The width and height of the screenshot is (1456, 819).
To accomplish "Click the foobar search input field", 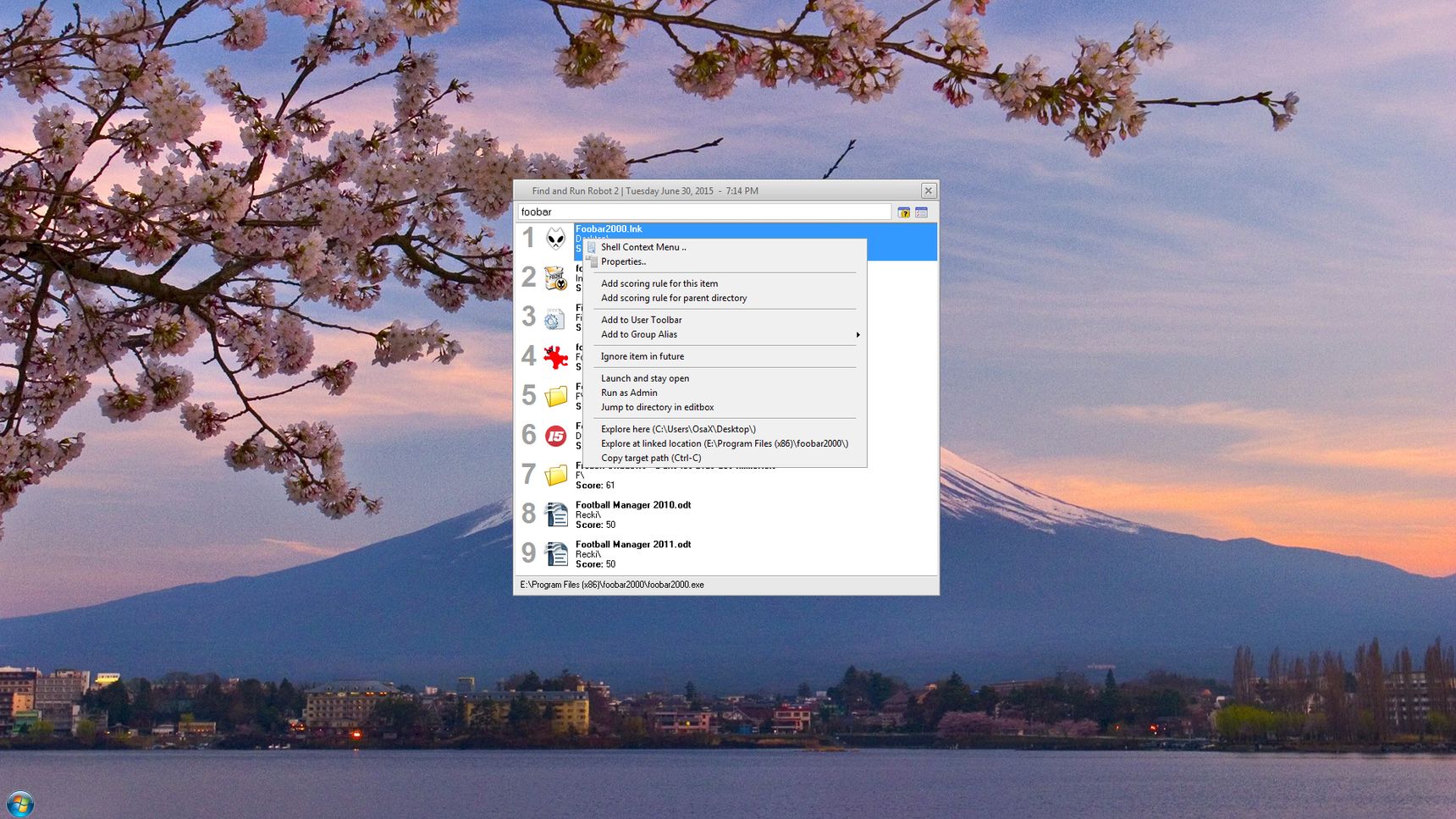I will (704, 212).
